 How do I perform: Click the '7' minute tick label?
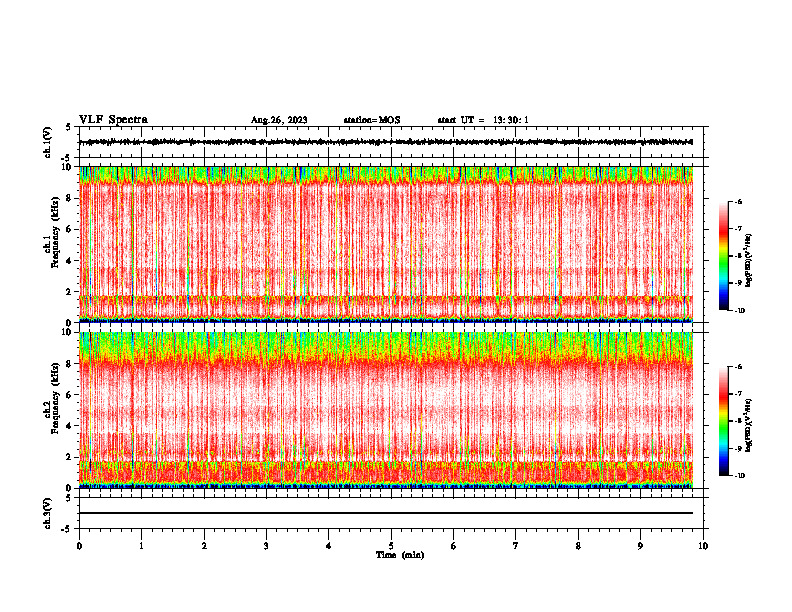[516, 546]
